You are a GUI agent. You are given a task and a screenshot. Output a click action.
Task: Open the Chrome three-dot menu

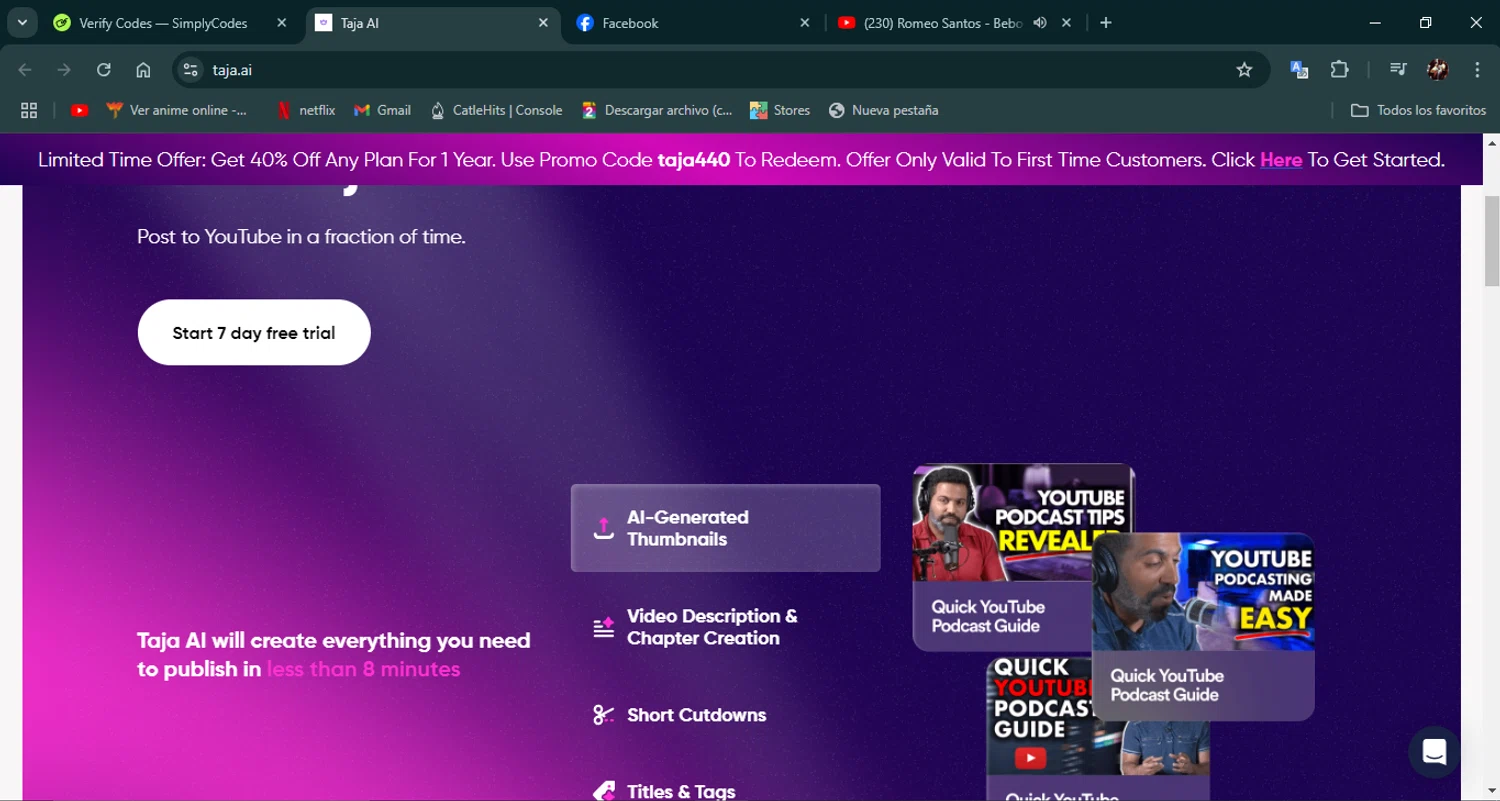[1477, 70]
